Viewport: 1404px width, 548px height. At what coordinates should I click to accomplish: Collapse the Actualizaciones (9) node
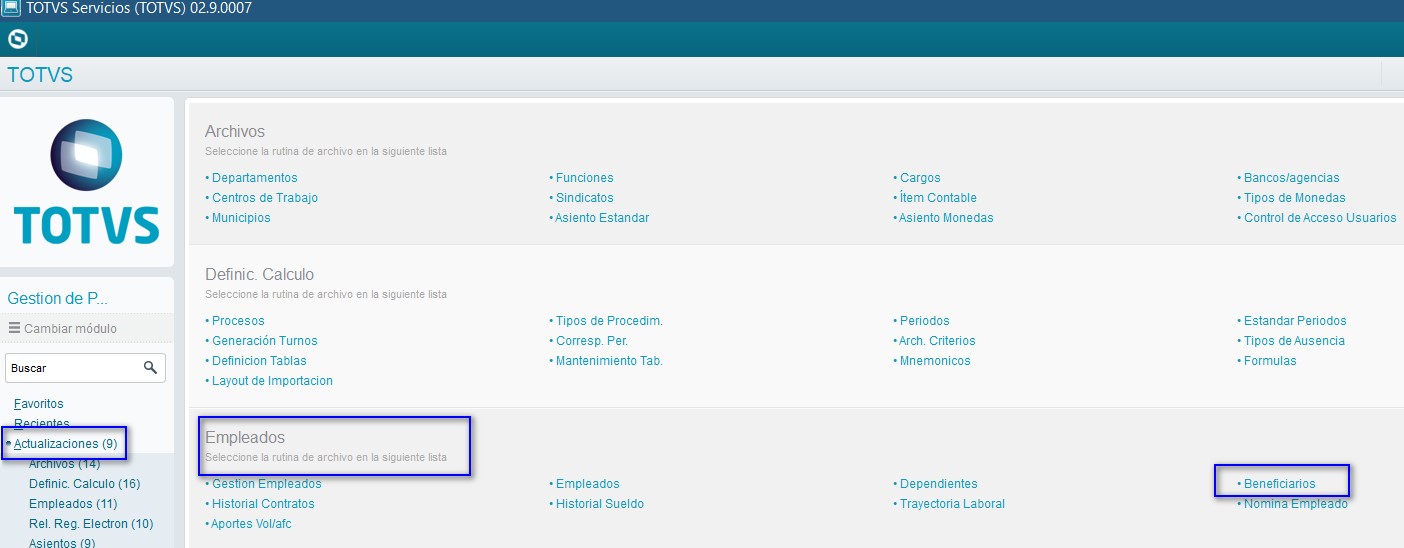pyautogui.click(x=66, y=443)
